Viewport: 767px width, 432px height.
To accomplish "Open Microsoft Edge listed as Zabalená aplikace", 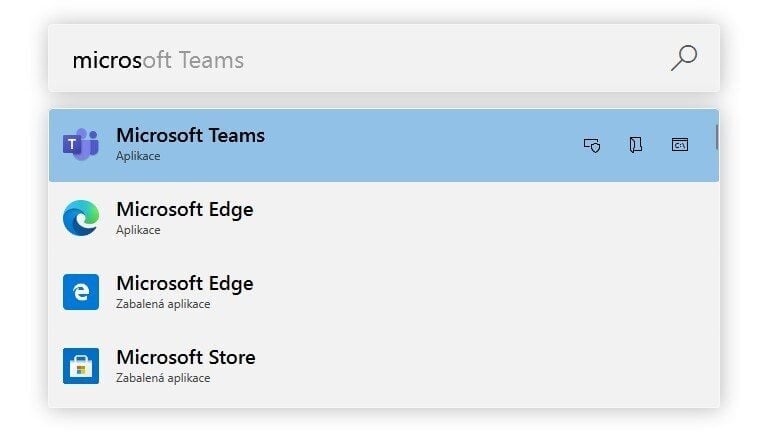I will click(x=185, y=284).
